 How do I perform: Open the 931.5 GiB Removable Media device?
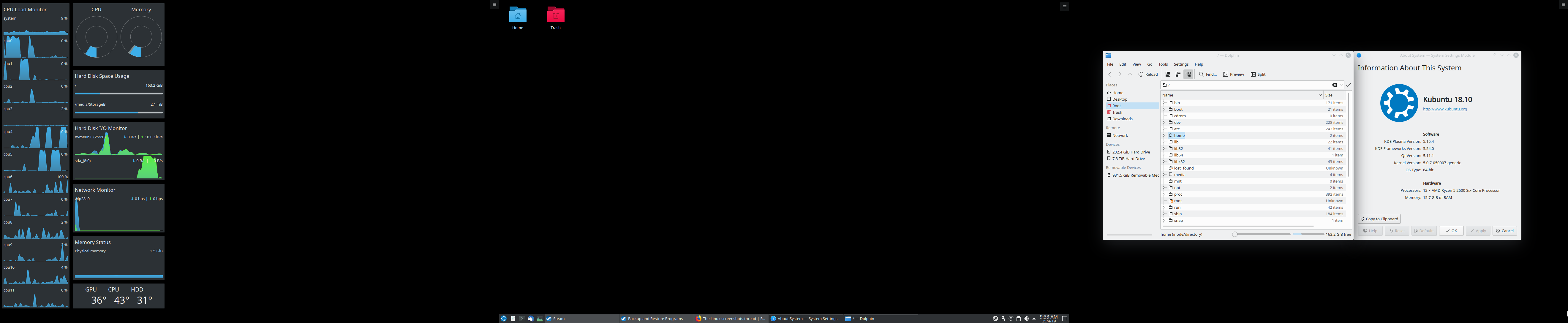coord(1132,175)
